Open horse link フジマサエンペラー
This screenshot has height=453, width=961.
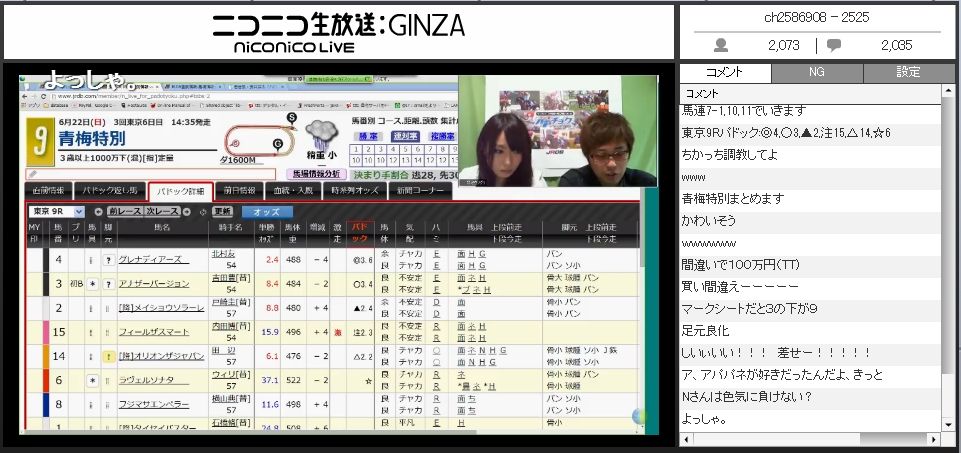pos(154,405)
